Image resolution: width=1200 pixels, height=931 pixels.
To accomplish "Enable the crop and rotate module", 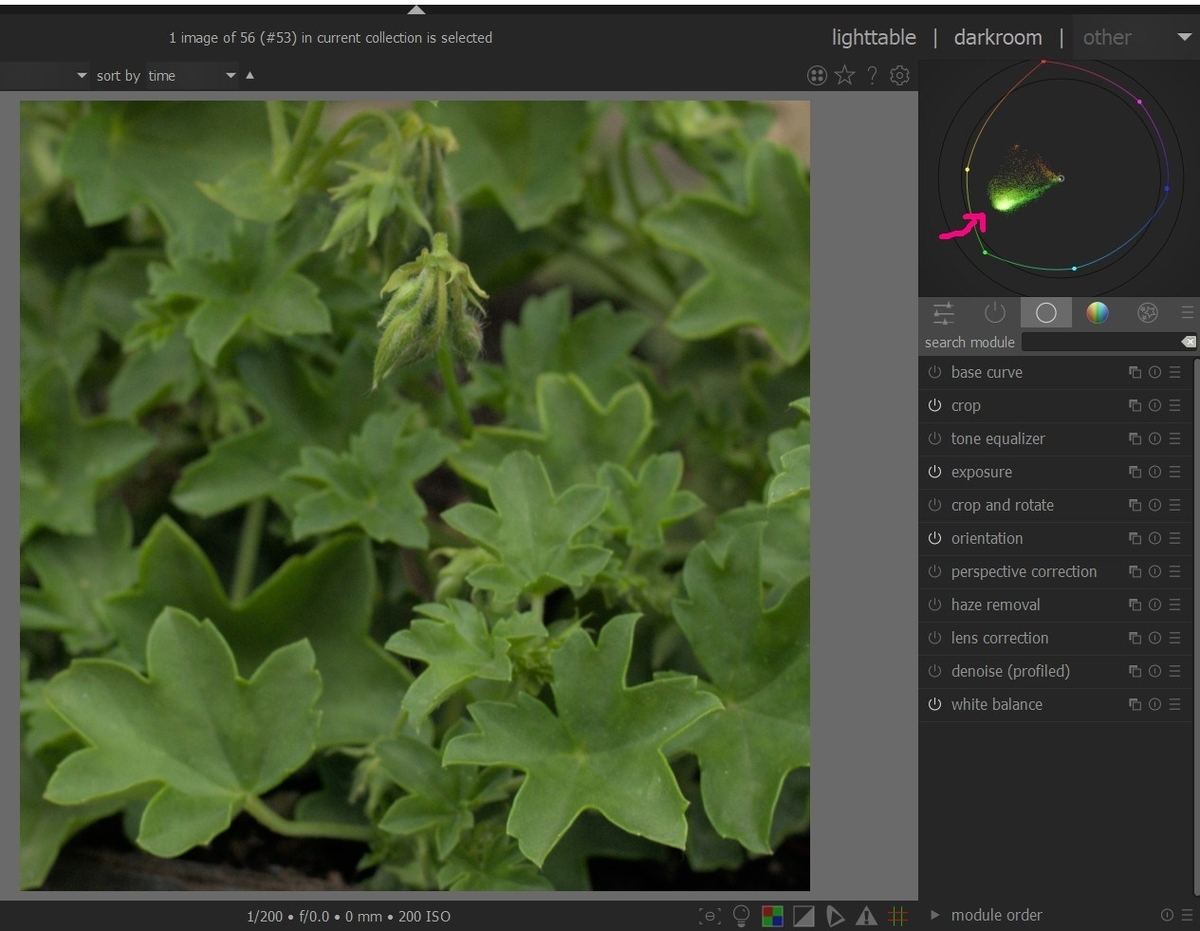I will [x=935, y=505].
